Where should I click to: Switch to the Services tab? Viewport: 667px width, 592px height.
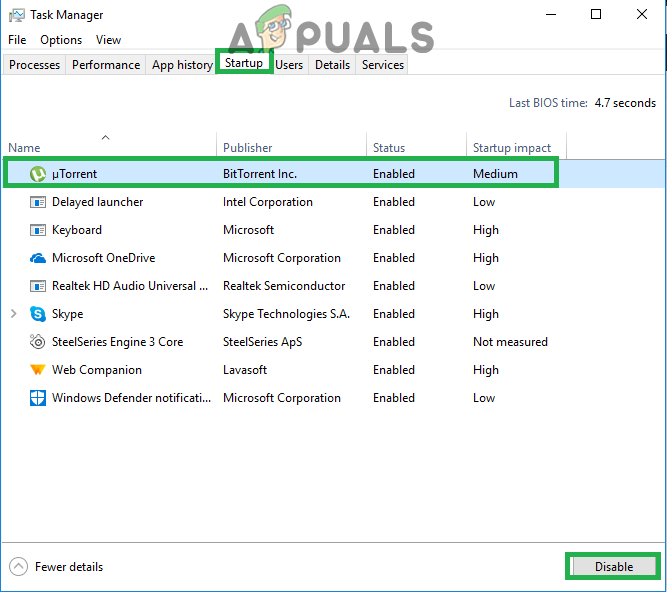383,65
